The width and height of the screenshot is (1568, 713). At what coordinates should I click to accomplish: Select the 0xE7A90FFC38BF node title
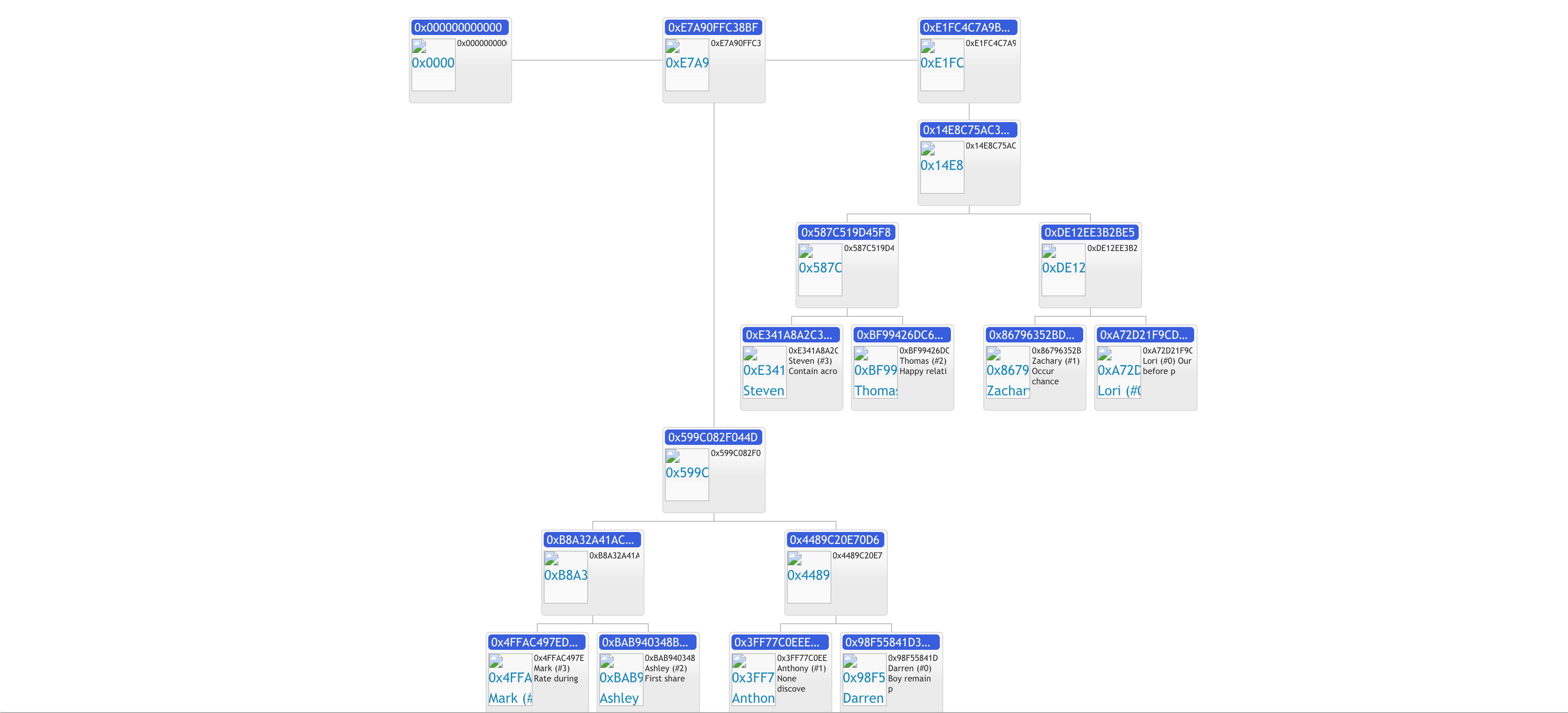tap(714, 27)
